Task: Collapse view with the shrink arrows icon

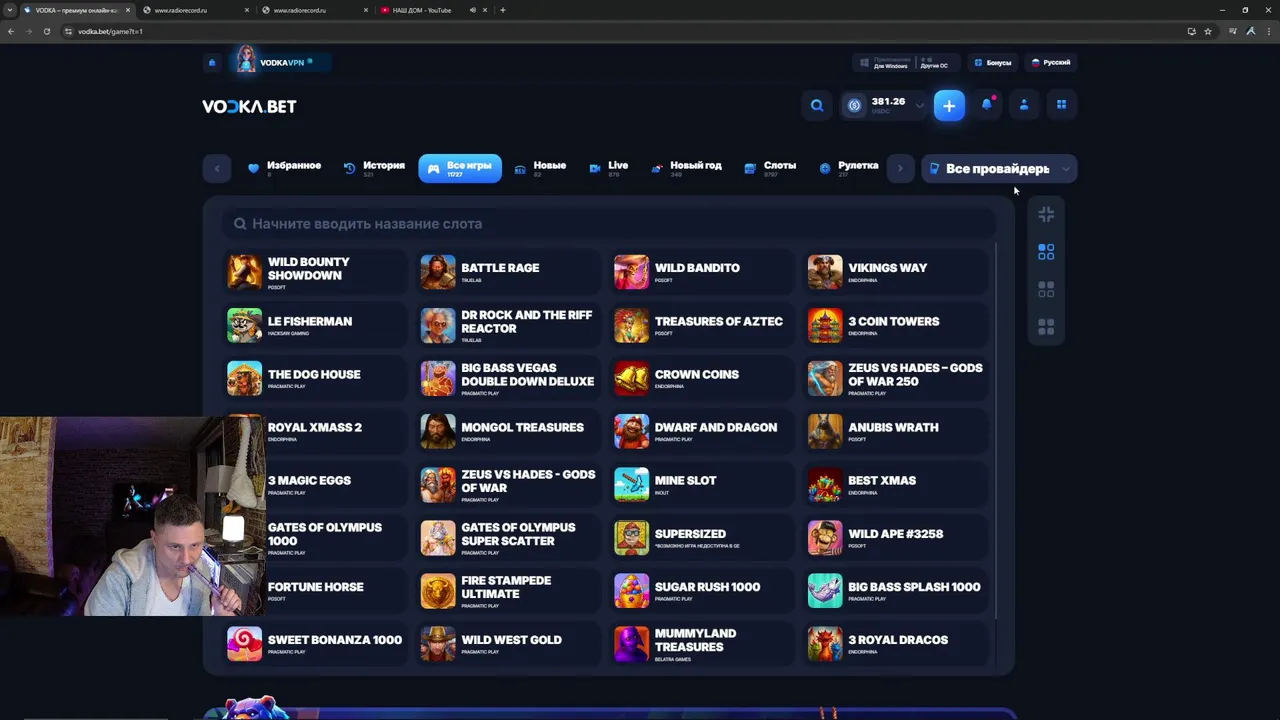Action: point(1046,214)
